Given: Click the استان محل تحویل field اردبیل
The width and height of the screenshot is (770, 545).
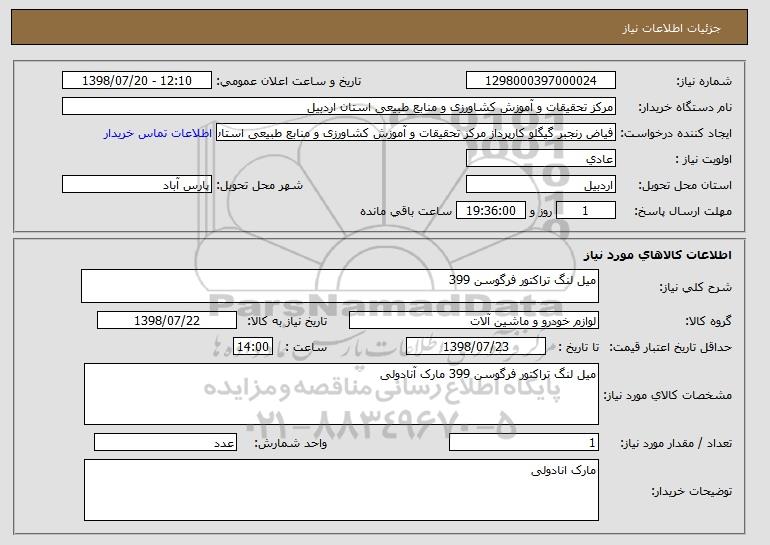Looking at the screenshot, I should [541, 185].
